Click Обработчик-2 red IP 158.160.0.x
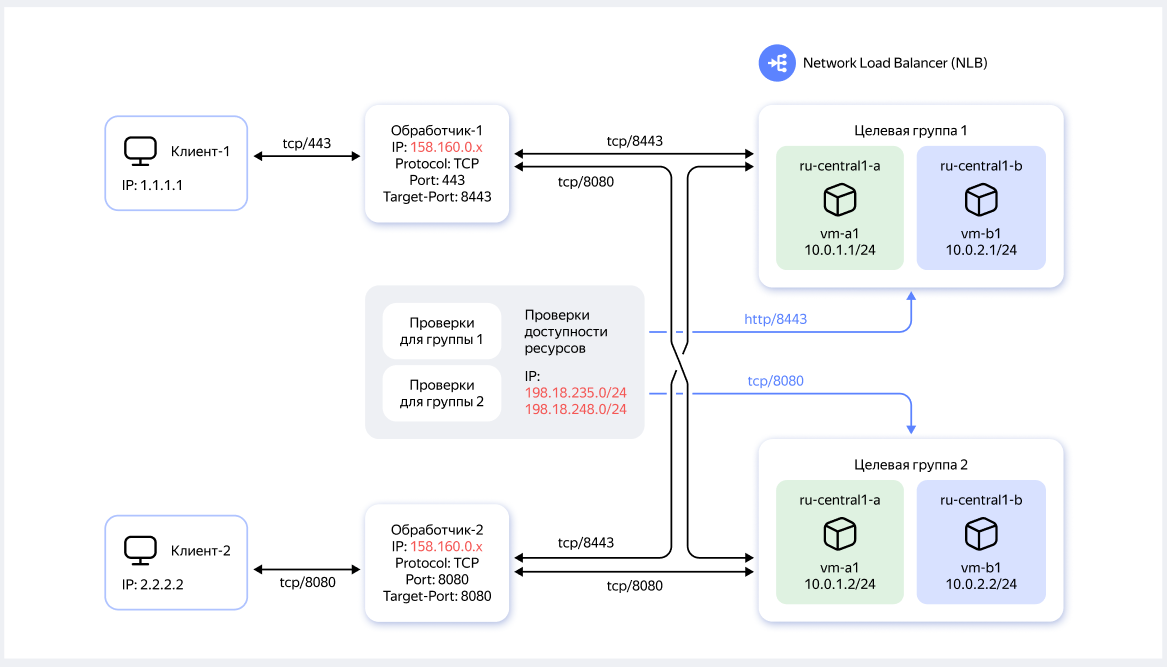Image resolution: width=1167 pixels, height=667 pixels. (447, 546)
